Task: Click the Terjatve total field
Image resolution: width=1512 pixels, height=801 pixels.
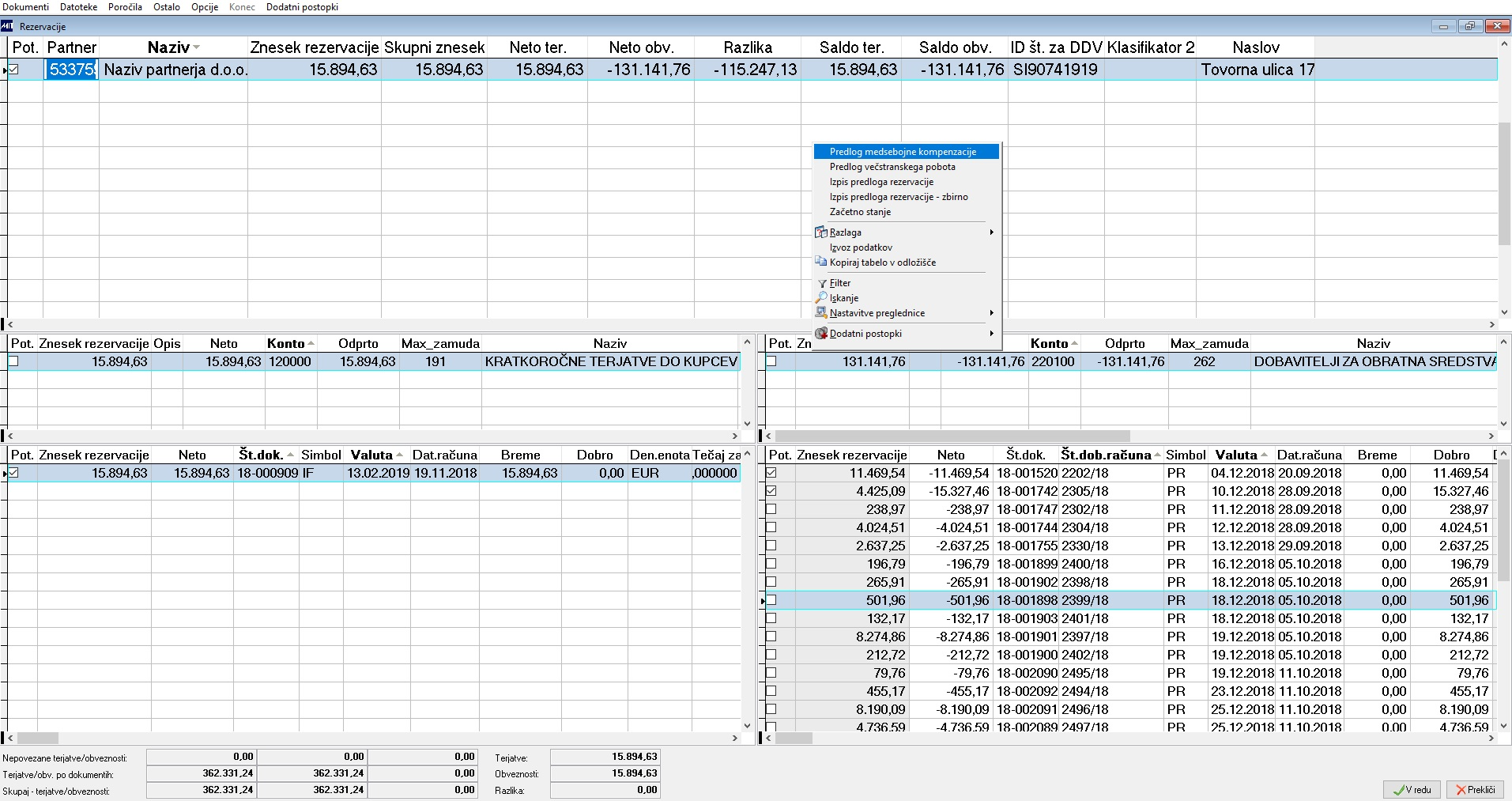Action: 605,757
